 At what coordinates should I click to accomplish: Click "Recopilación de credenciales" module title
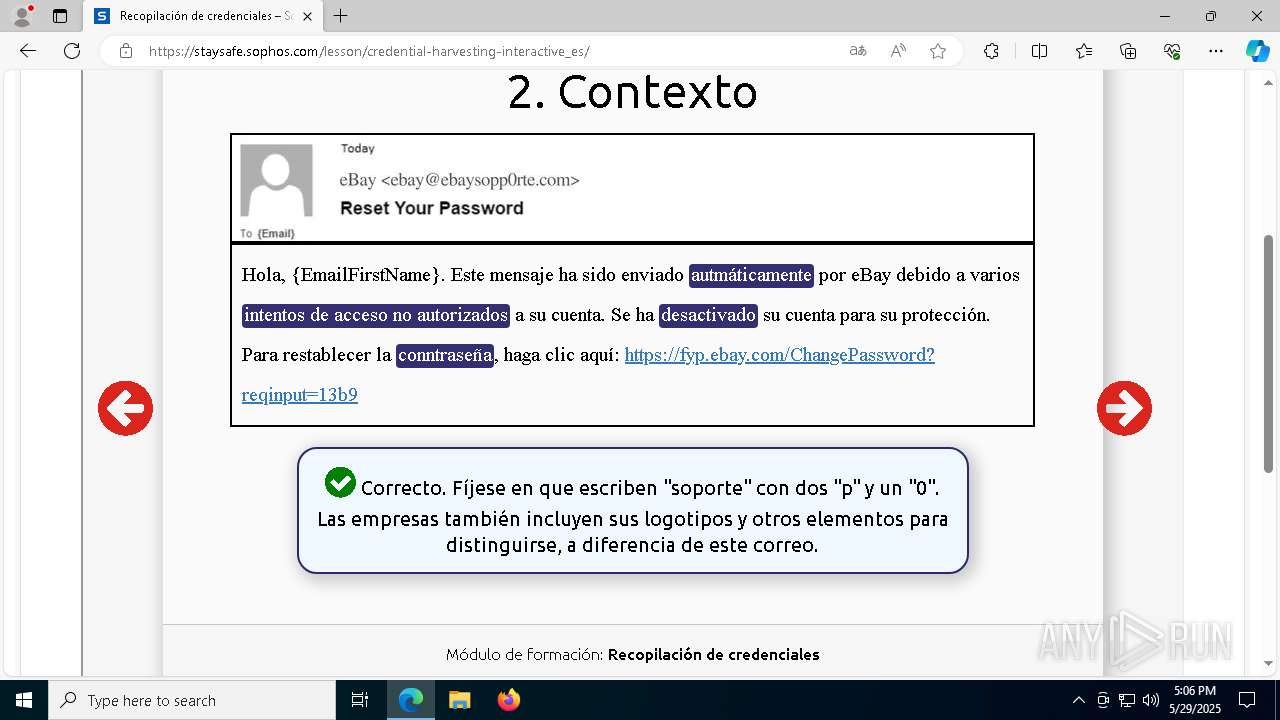pyautogui.click(x=714, y=655)
